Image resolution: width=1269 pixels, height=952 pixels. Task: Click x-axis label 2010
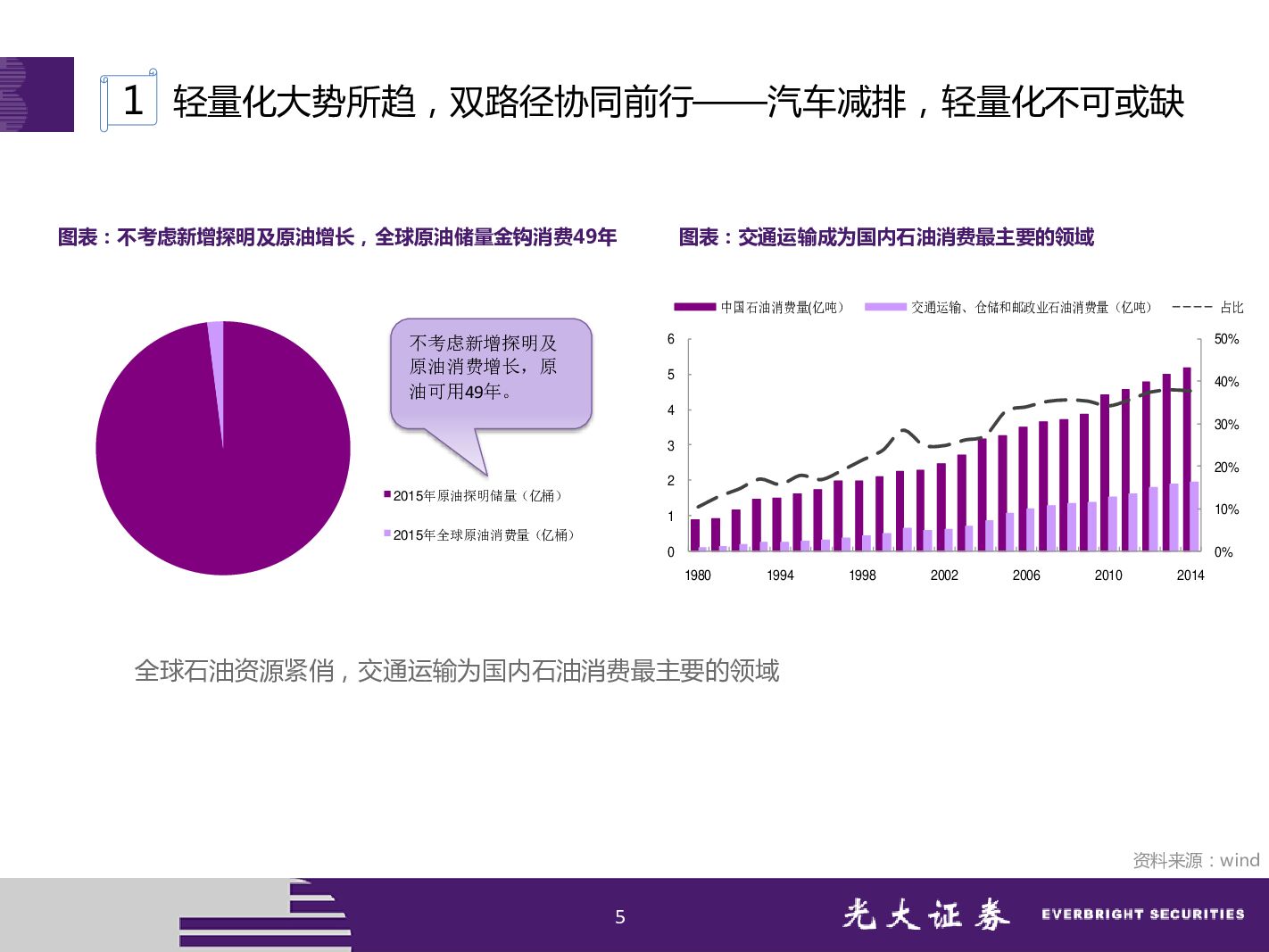[x=1108, y=575]
